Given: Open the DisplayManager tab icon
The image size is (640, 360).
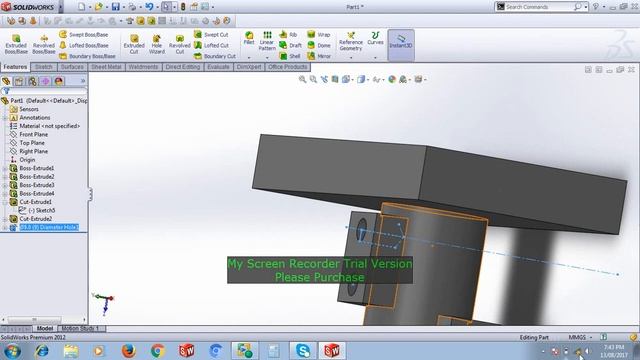Looking at the screenshot, I should click(58, 81).
